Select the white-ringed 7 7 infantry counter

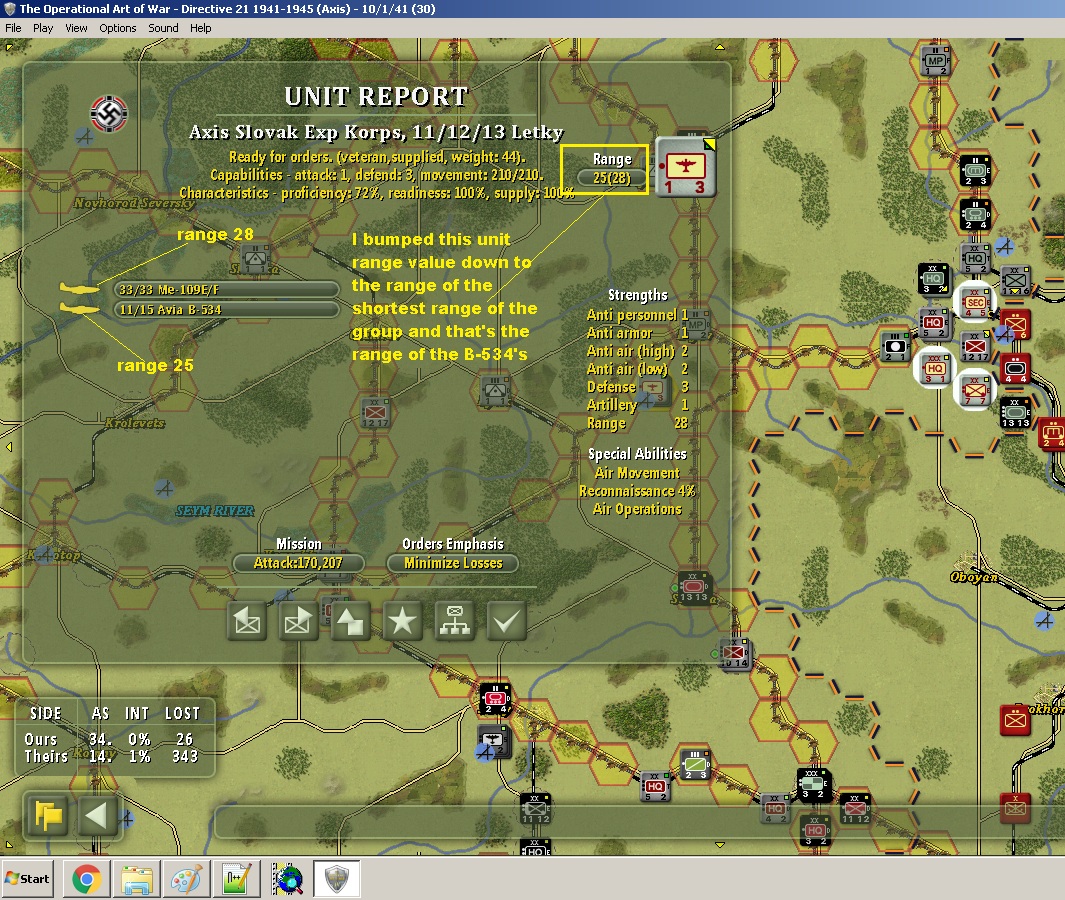click(975, 391)
